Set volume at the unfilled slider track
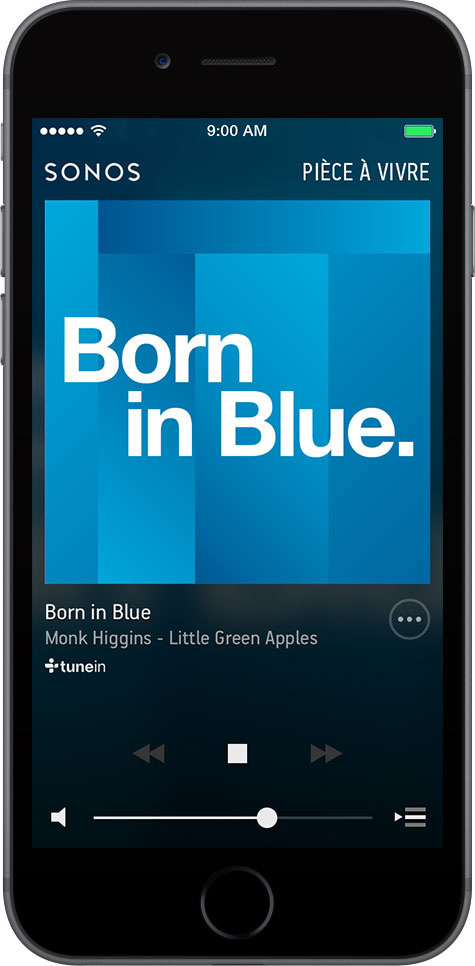The width and height of the screenshot is (475, 966). tap(325, 818)
